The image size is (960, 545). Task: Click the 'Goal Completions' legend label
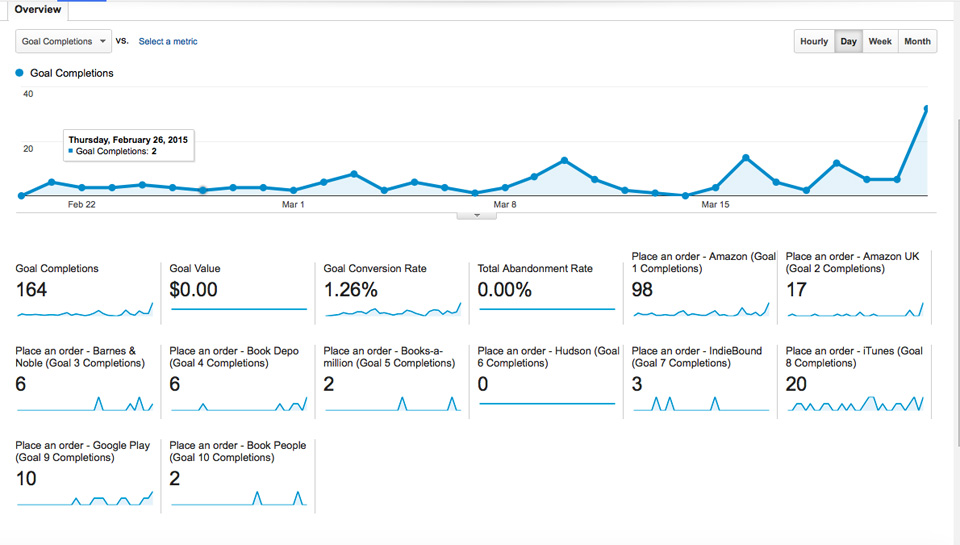pos(72,73)
